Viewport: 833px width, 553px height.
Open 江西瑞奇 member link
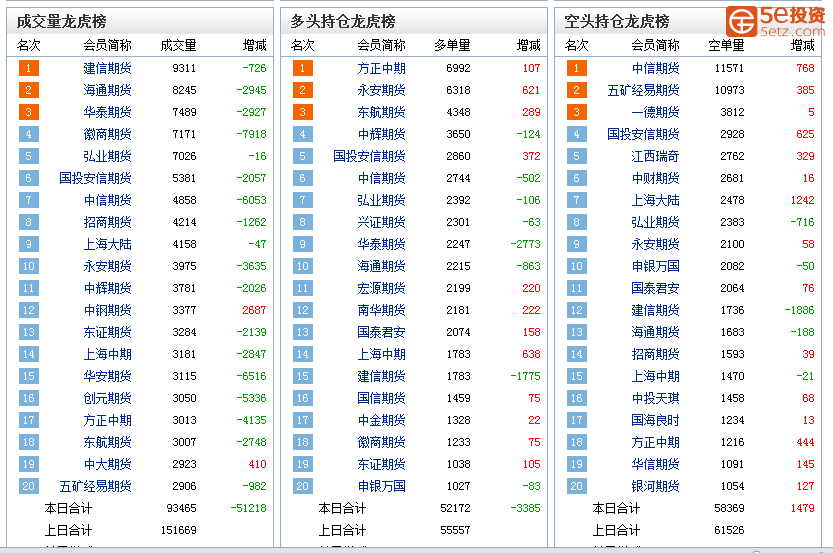pos(656,156)
